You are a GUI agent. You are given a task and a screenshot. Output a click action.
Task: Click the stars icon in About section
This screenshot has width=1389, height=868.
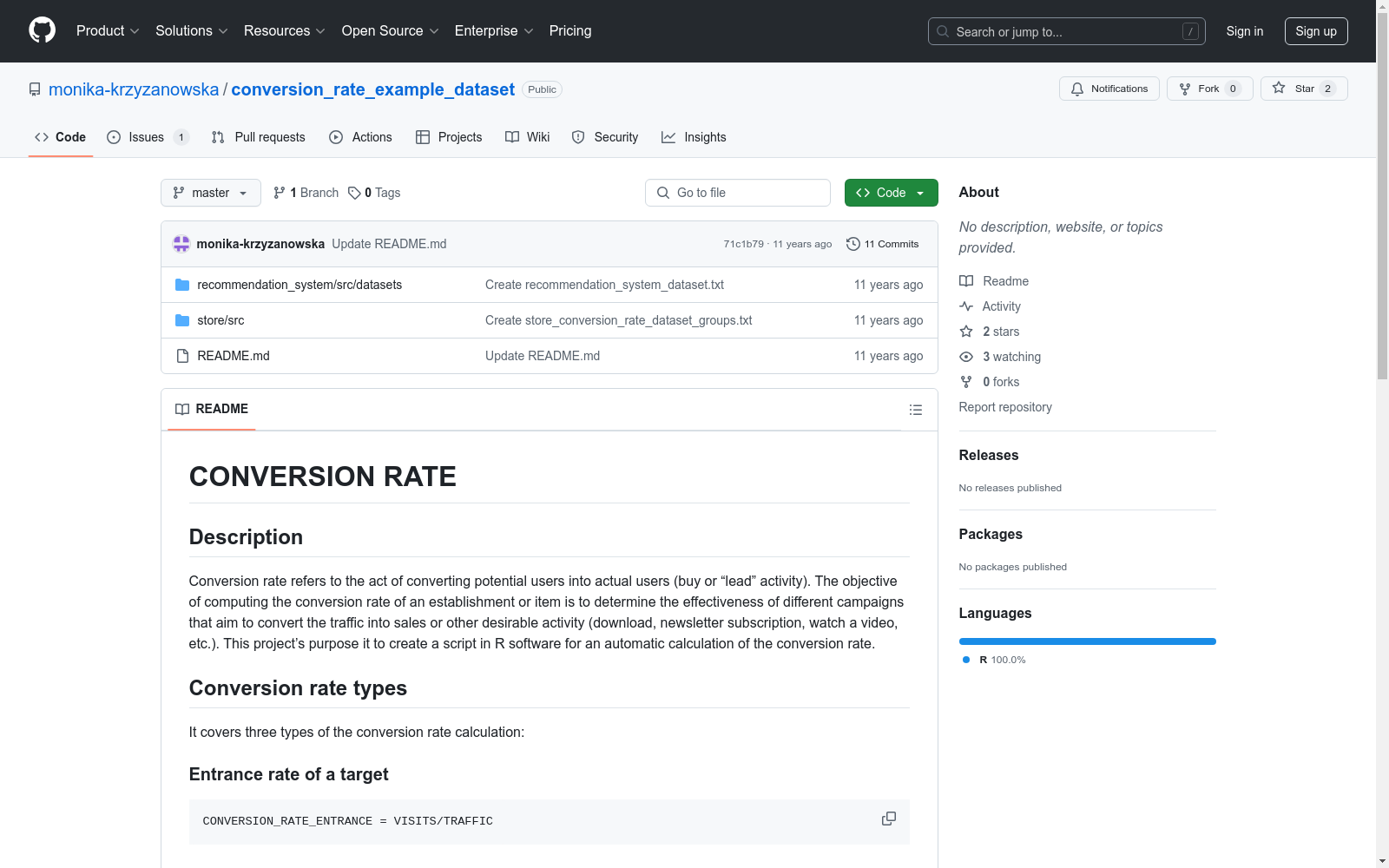pyautogui.click(x=966, y=332)
